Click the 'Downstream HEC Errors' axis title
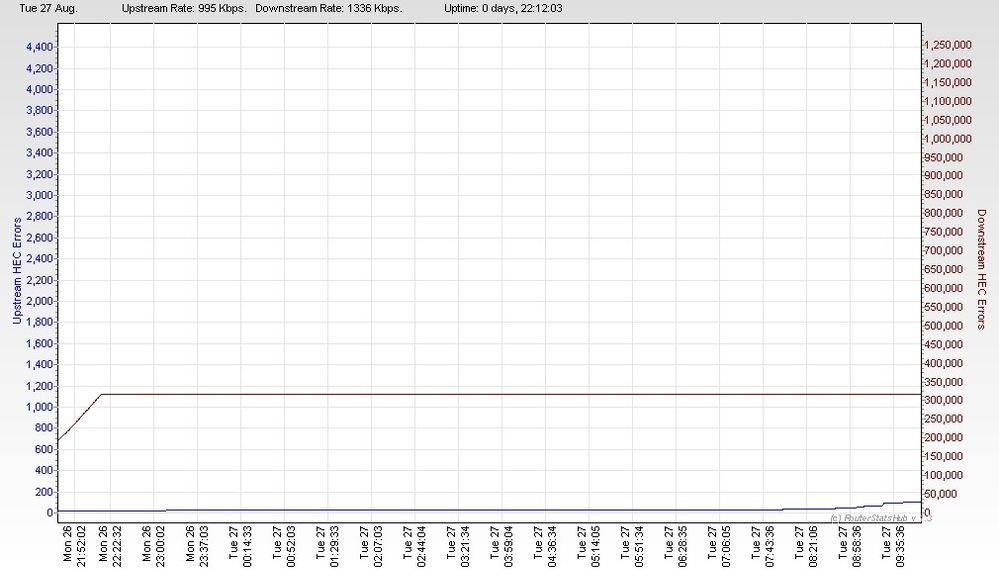The image size is (999, 570). click(981, 269)
